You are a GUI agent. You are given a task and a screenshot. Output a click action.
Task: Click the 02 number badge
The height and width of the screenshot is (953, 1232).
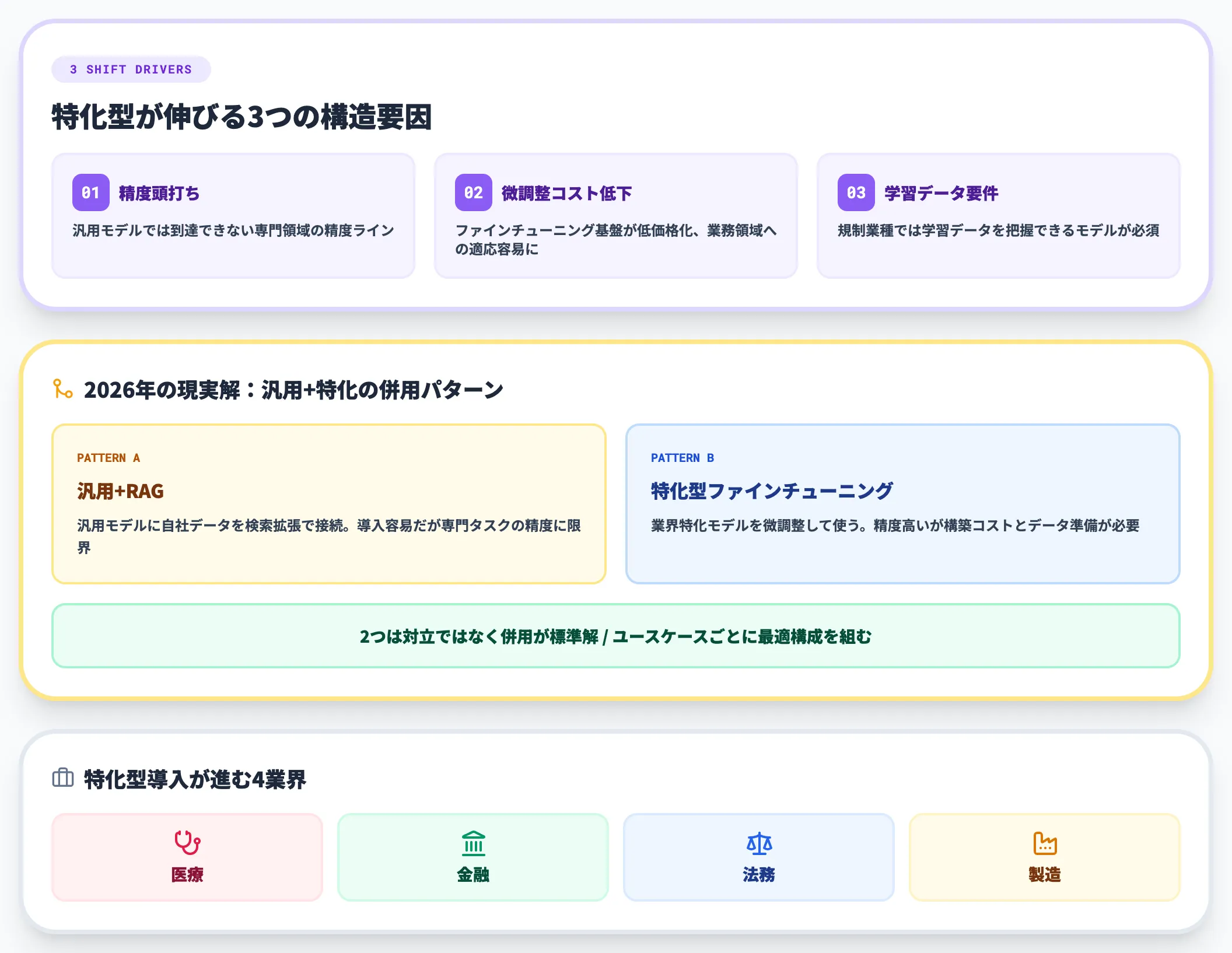pos(474,192)
